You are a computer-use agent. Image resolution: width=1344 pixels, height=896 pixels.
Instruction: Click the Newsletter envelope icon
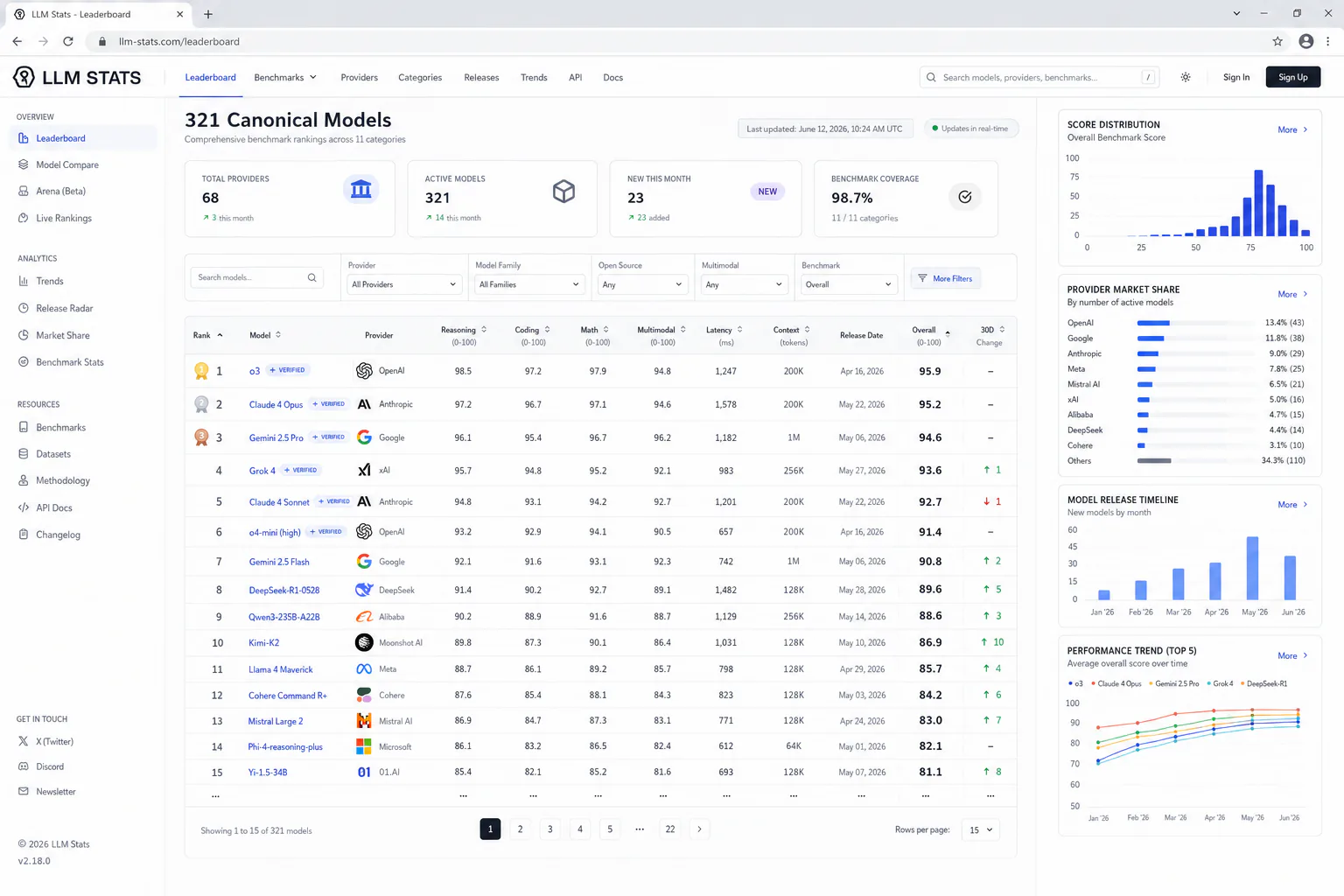24,792
